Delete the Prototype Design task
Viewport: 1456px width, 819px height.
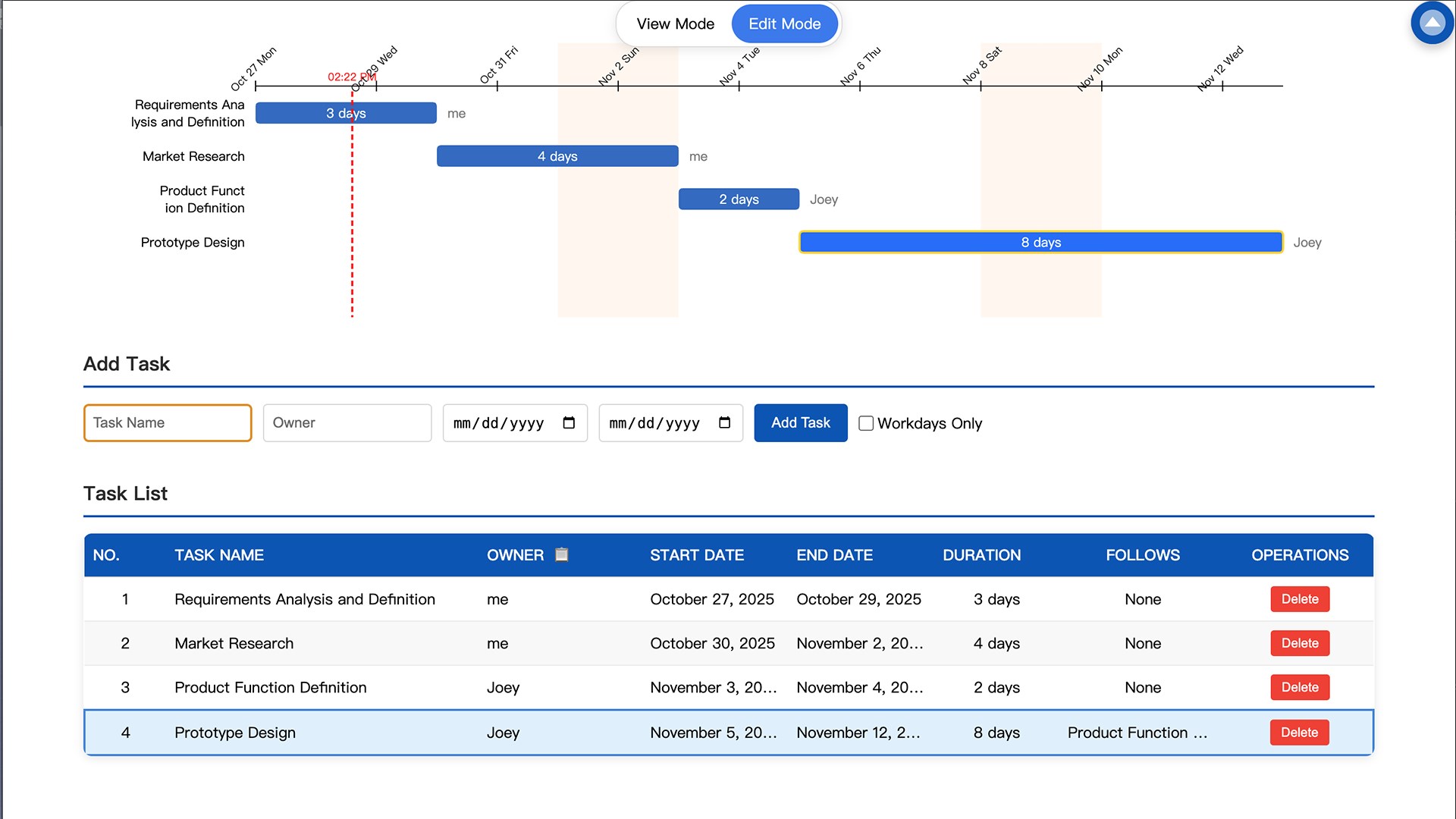[x=1299, y=733]
